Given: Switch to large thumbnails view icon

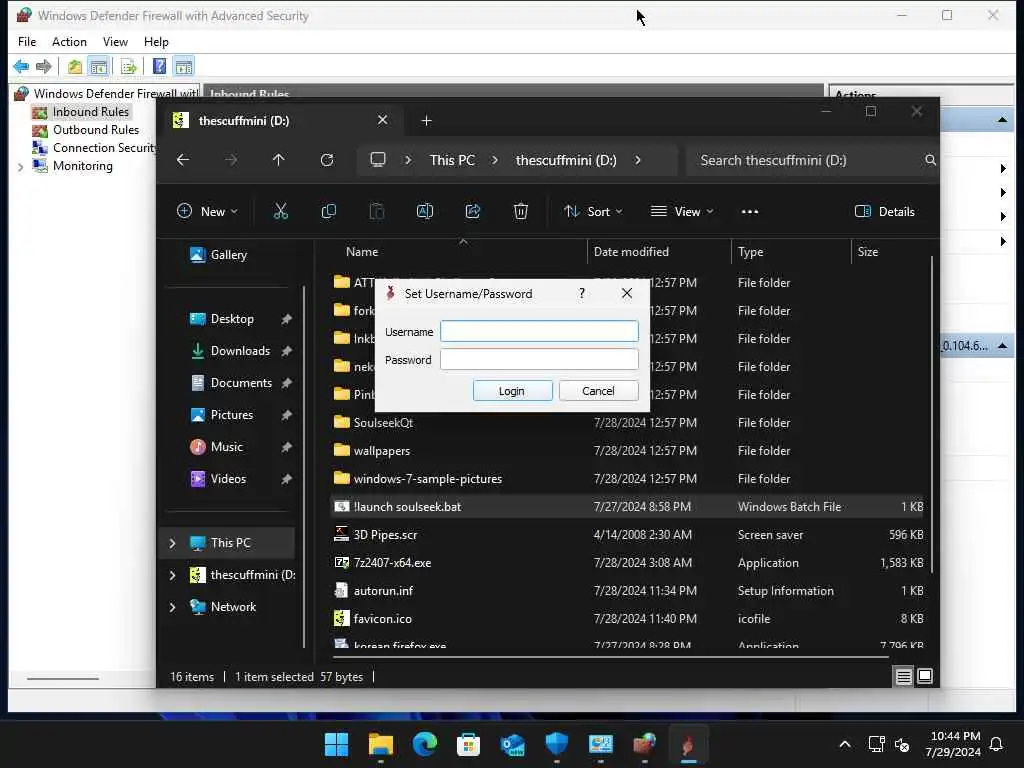Looking at the screenshot, I should point(925,676).
